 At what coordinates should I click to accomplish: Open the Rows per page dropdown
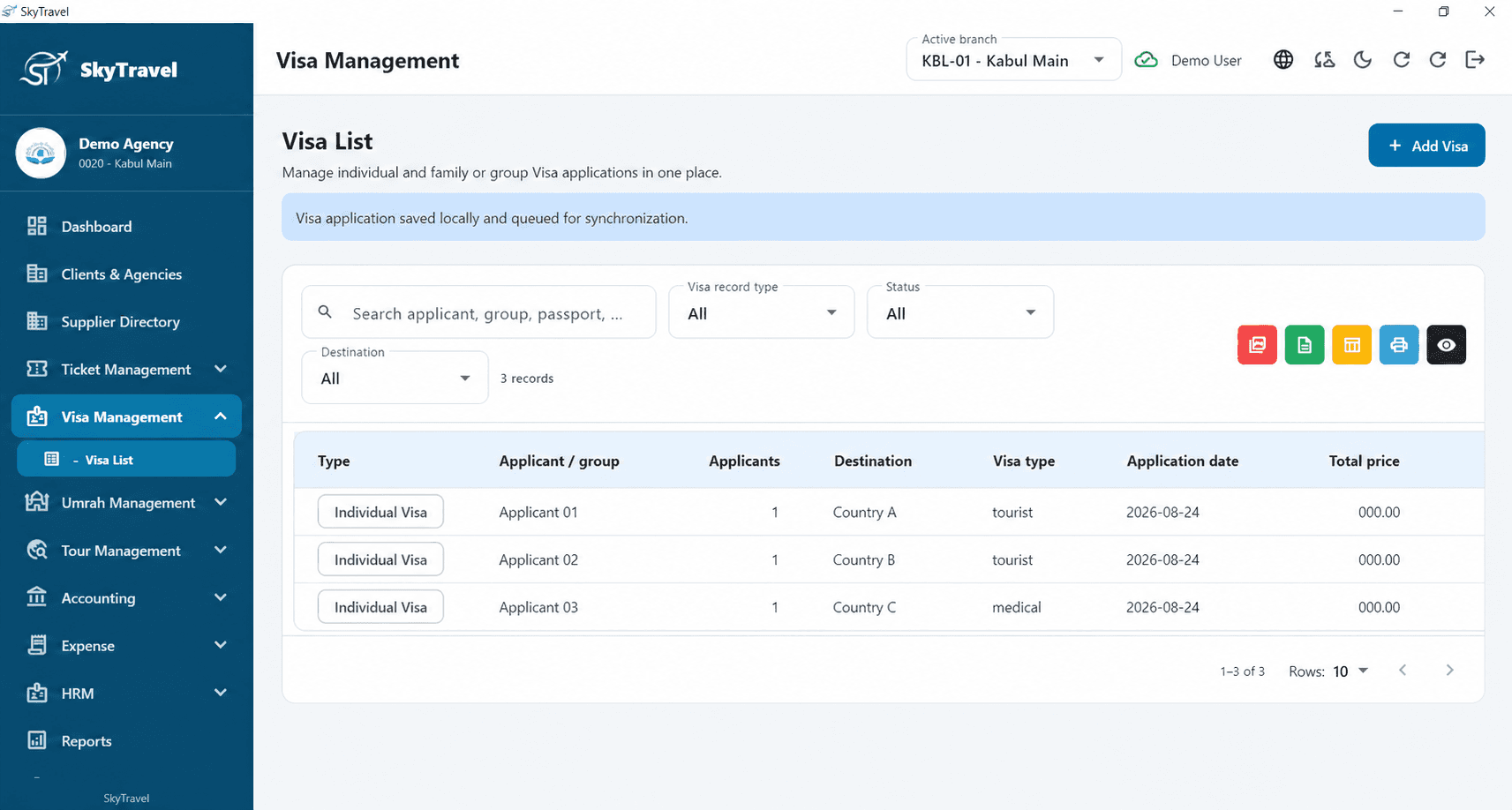click(1350, 671)
